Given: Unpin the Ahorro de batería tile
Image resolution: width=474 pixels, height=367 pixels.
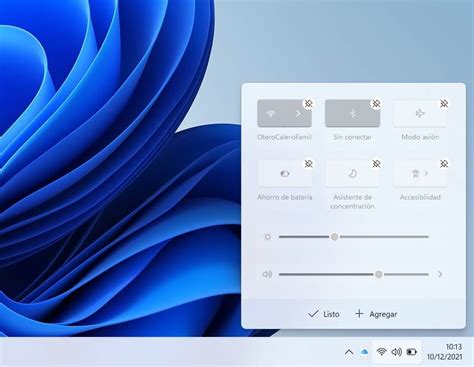Looking at the screenshot, I should tap(309, 164).
